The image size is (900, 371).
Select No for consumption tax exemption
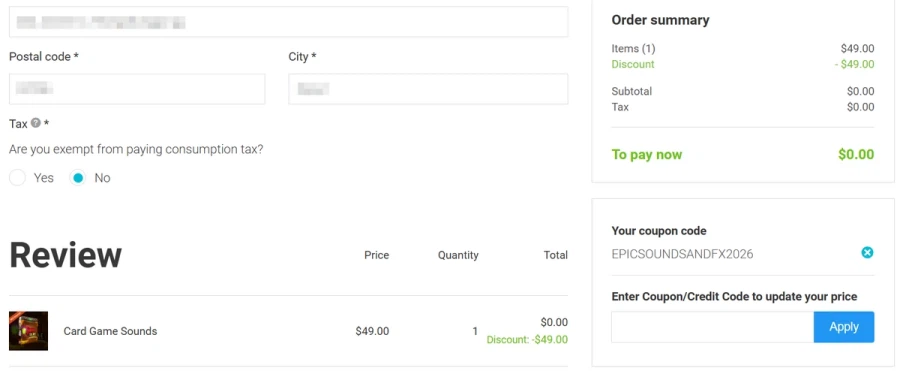pos(77,178)
